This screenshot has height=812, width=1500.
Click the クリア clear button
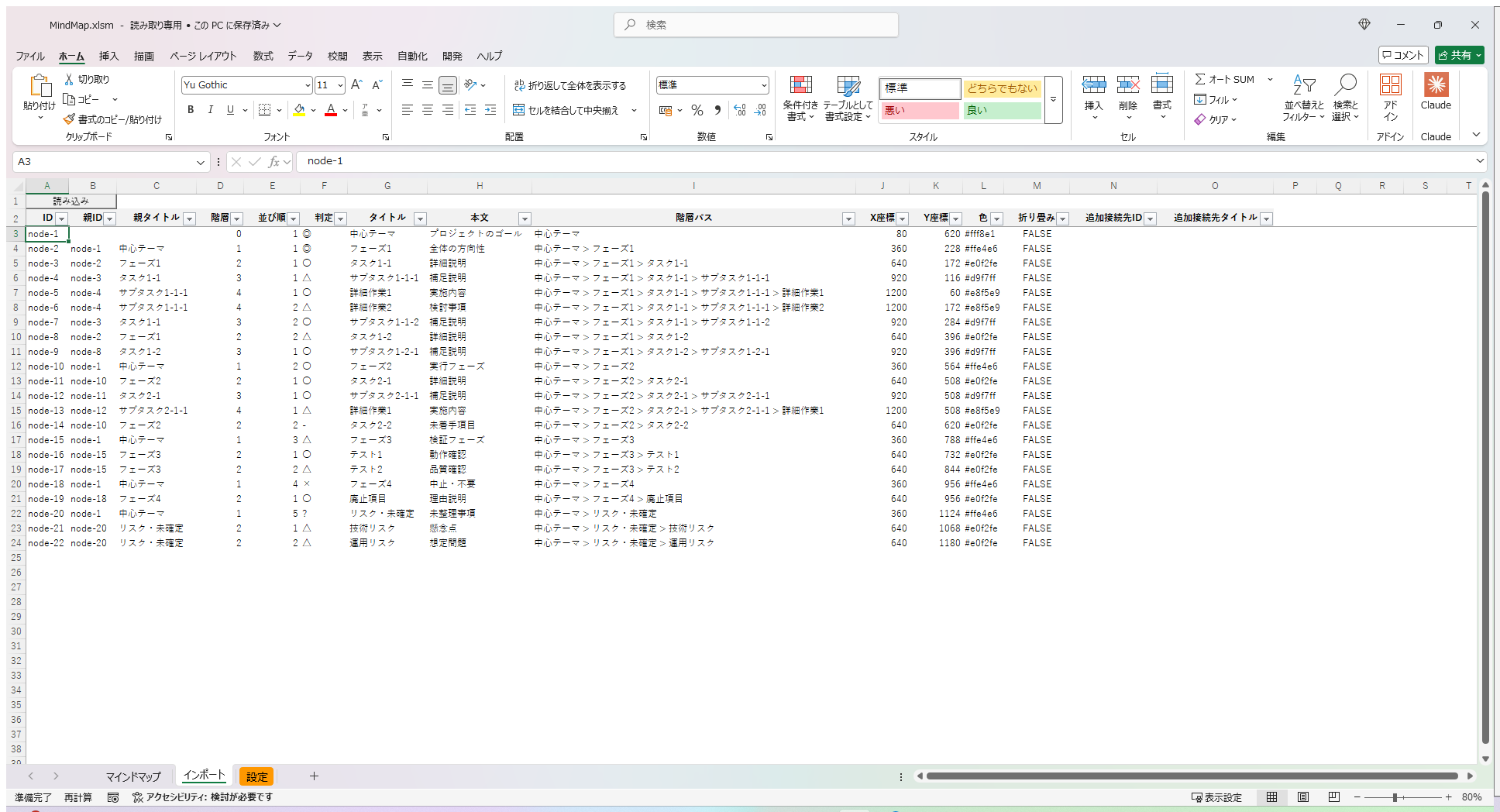(1216, 119)
